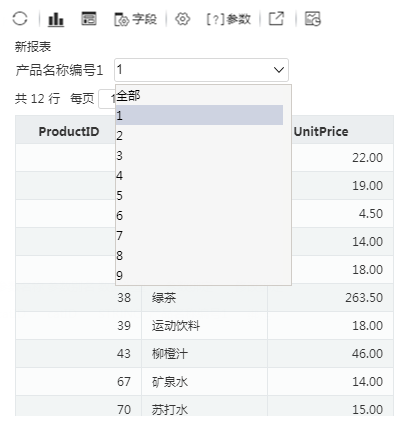Choose option 8 in the dropdown list
420x433 pixels.
point(199,256)
